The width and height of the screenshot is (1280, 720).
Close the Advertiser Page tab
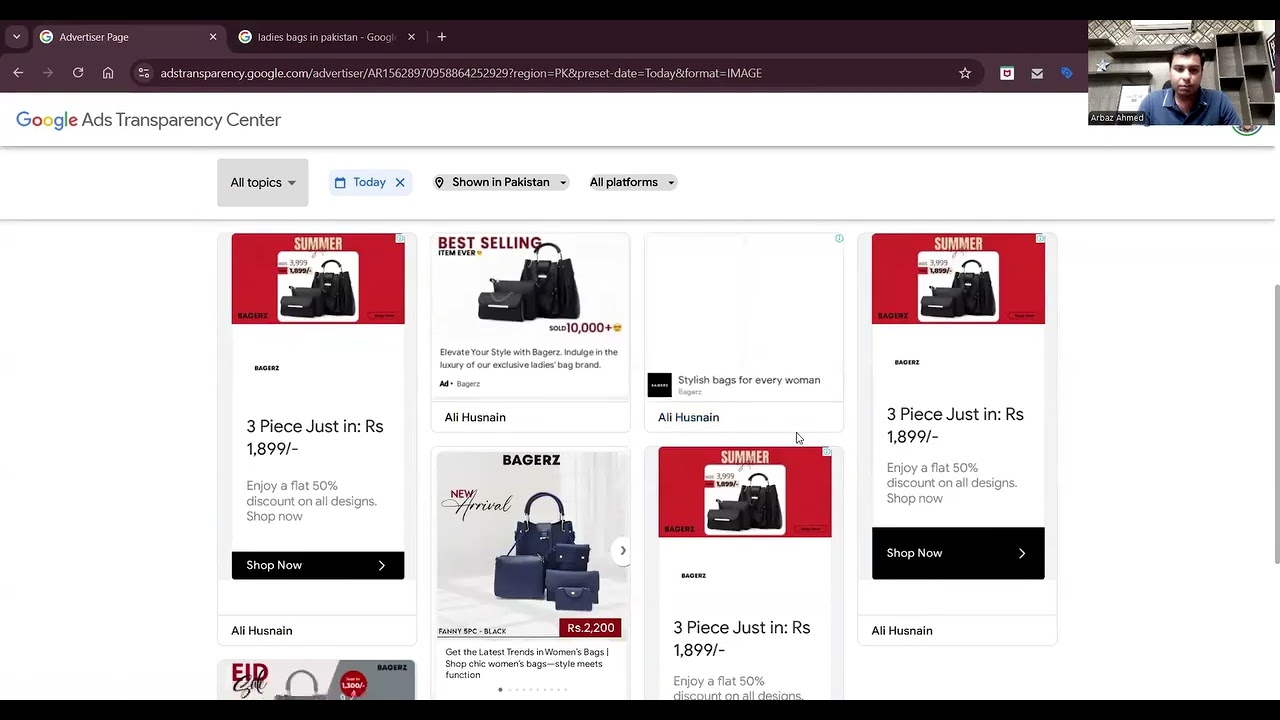pos(212,37)
